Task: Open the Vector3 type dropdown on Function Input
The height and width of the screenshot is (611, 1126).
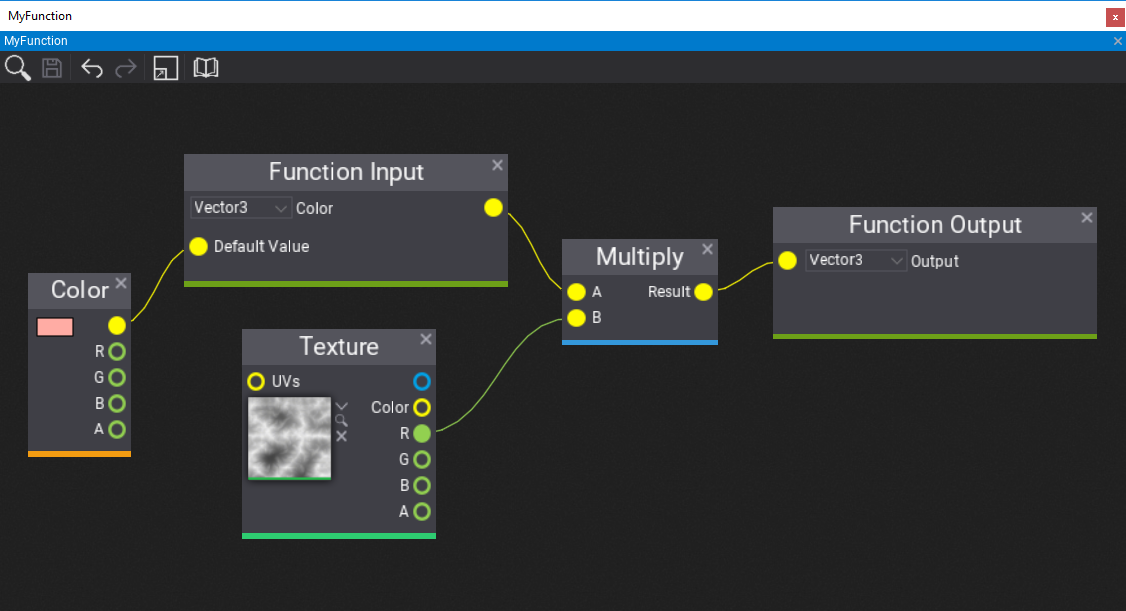Action: (240, 207)
